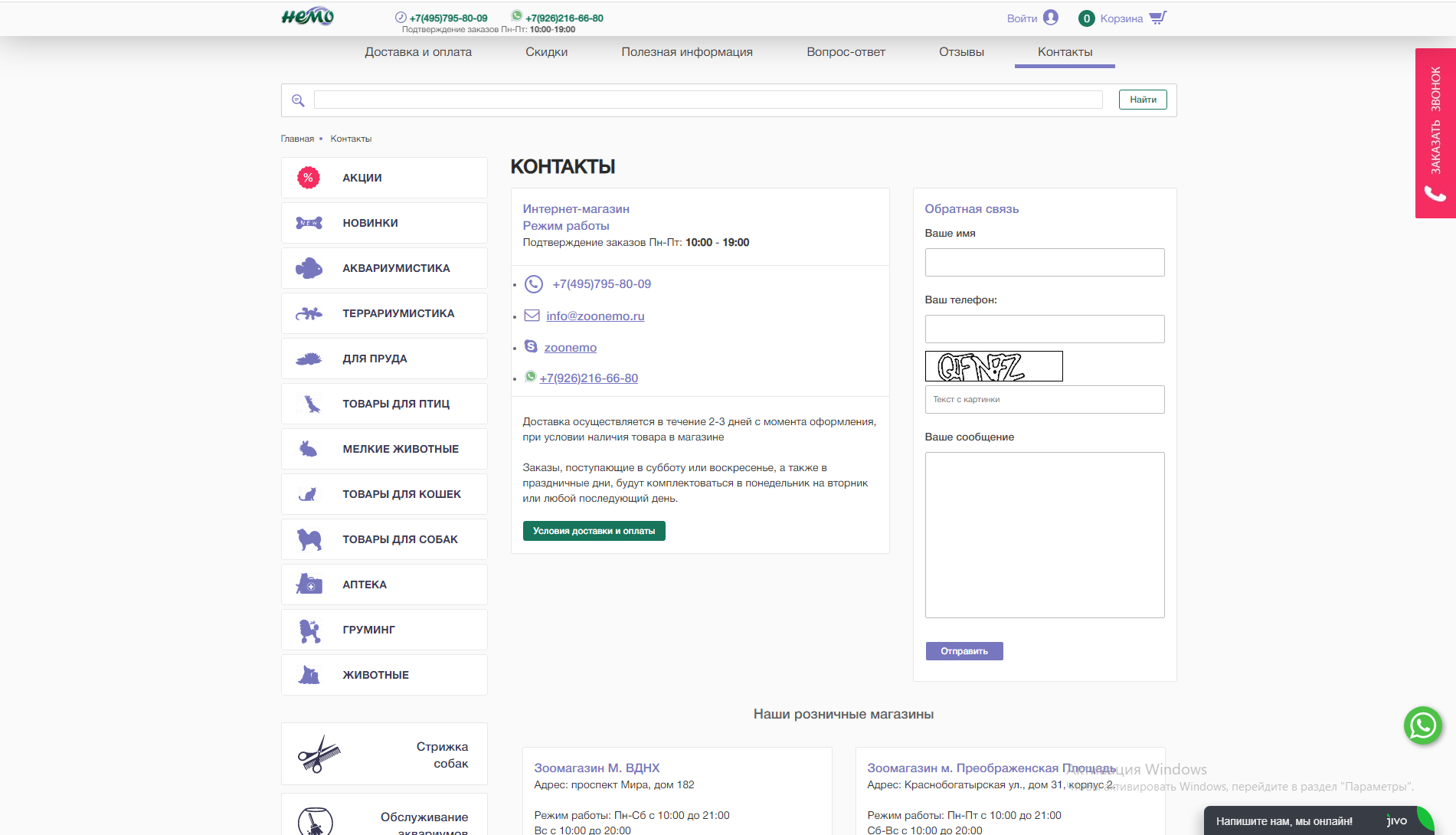Click the user profile icon beside Войти

click(x=1051, y=18)
